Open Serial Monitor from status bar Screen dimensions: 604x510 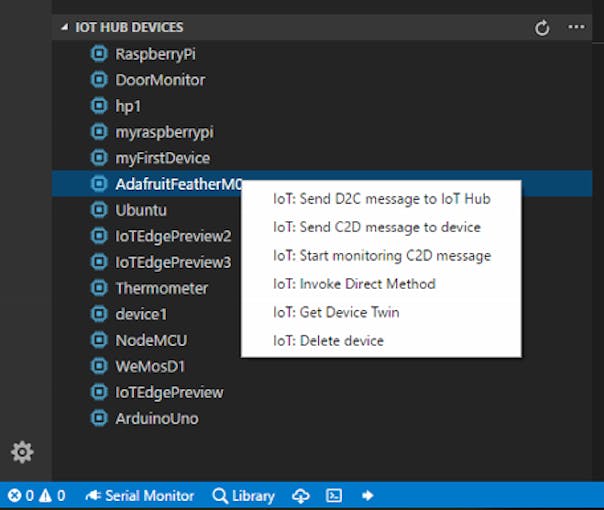coord(140,496)
